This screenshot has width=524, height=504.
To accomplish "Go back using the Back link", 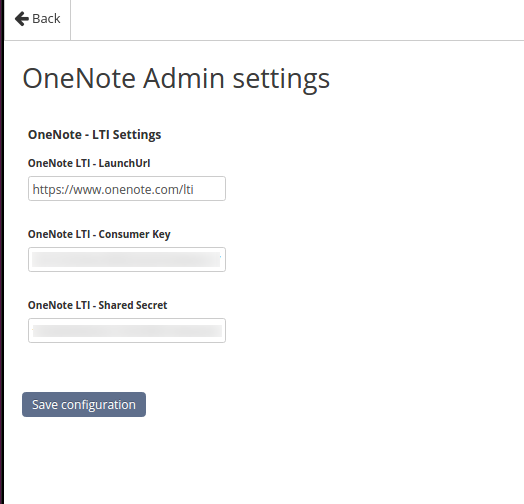I will (37, 19).
